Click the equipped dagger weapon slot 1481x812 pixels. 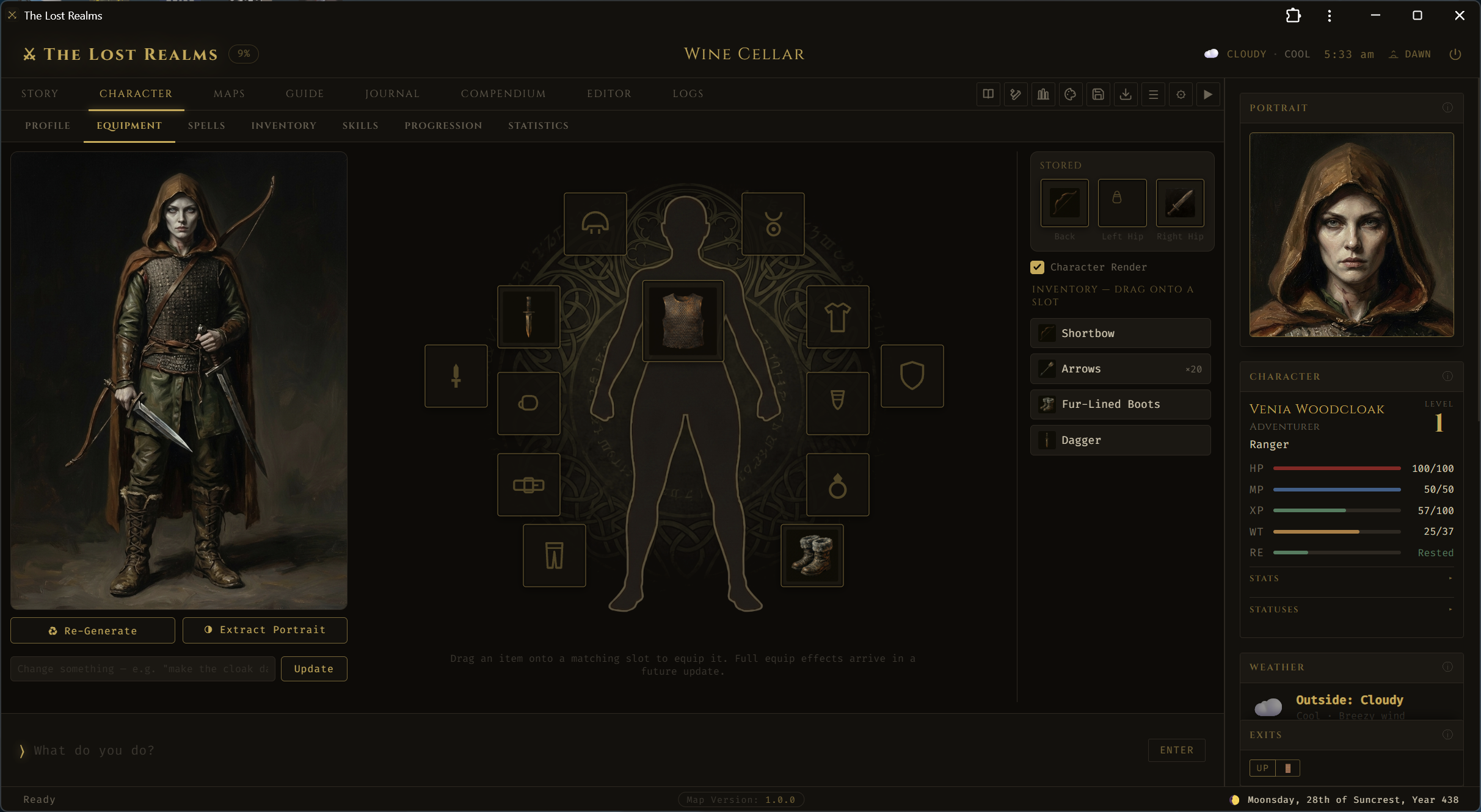pos(529,316)
